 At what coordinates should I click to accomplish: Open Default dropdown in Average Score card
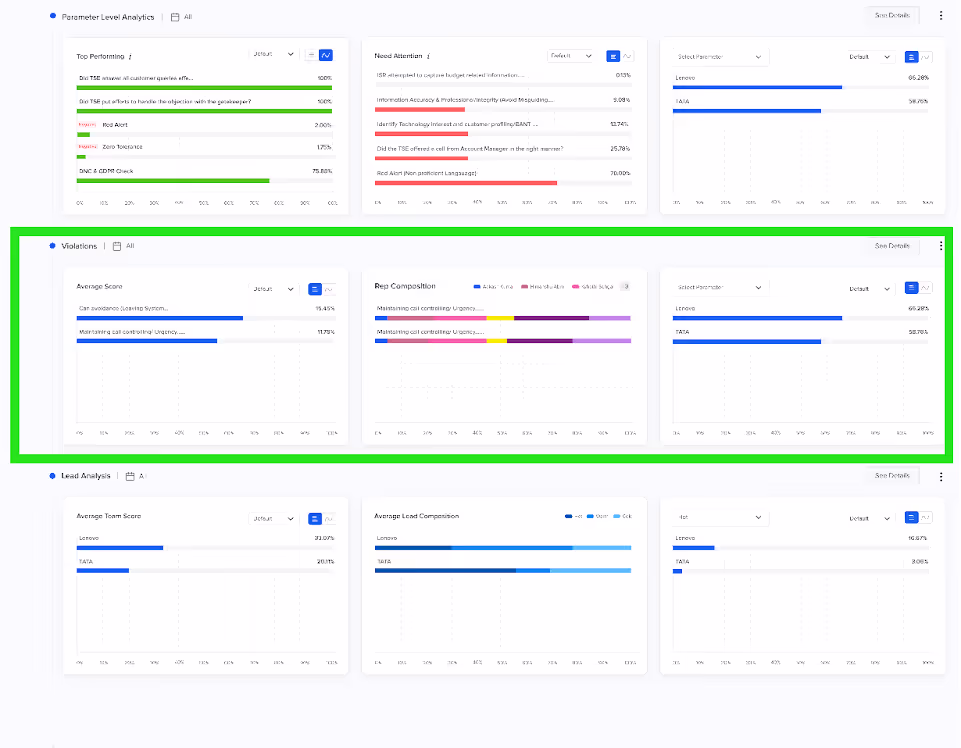[273, 289]
